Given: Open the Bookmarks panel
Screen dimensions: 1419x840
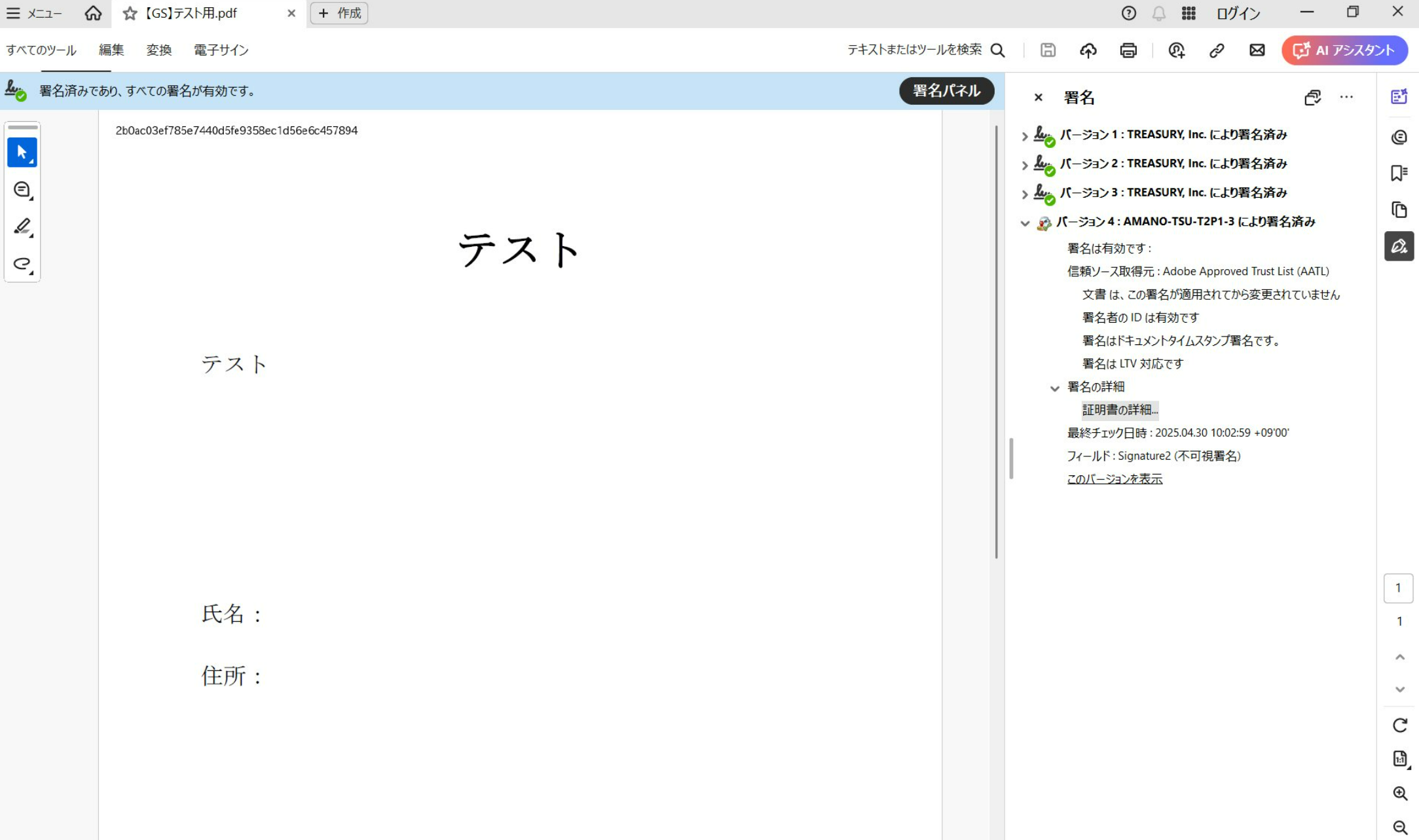Looking at the screenshot, I should [1399, 172].
